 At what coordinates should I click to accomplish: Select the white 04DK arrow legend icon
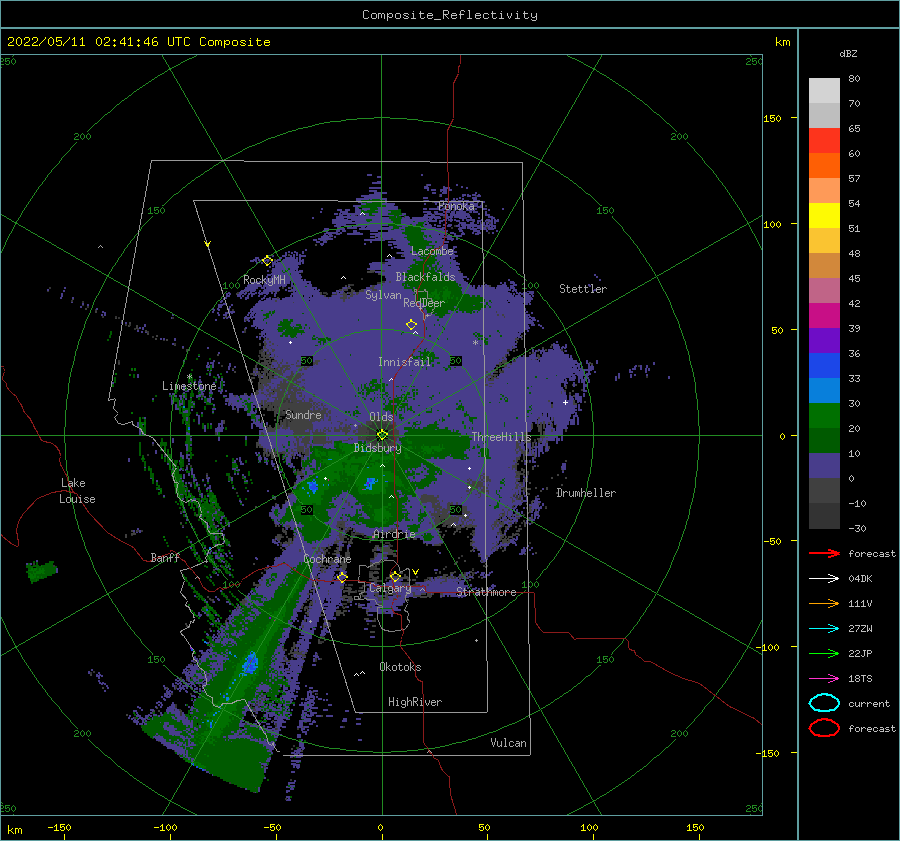[824, 578]
